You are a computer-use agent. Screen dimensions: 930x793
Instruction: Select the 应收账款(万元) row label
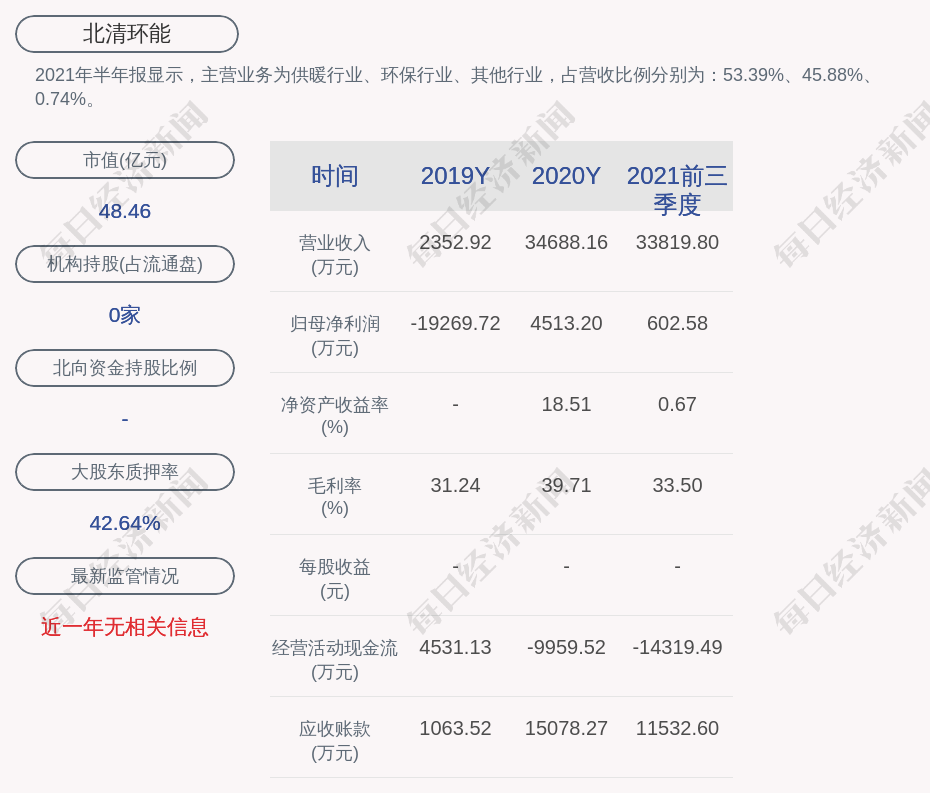coord(334,741)
